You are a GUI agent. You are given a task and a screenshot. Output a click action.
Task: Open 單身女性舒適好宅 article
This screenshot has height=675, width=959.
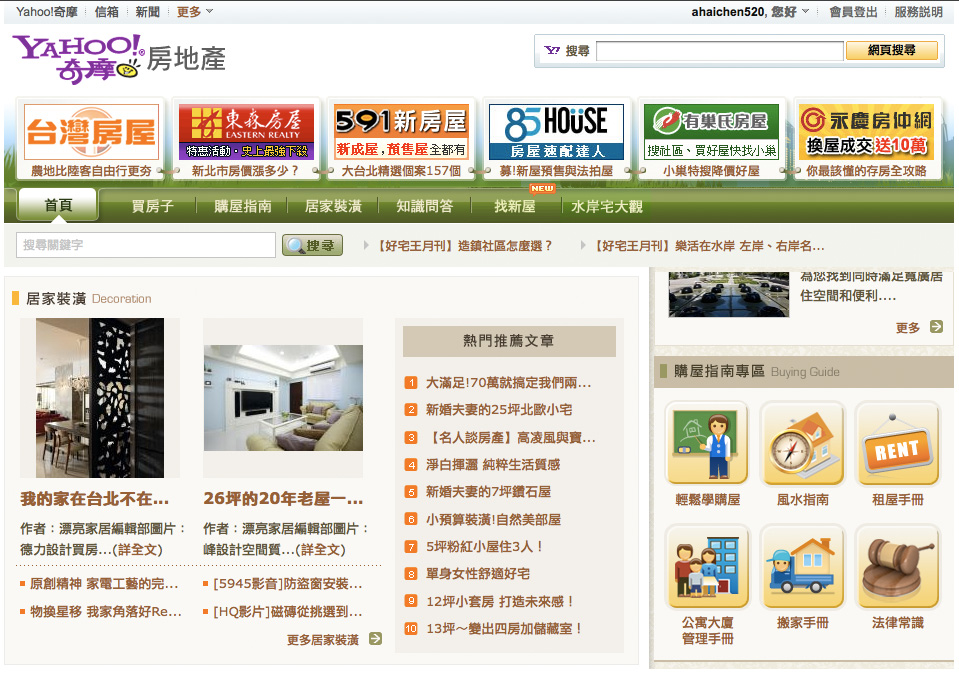point(478,574)
